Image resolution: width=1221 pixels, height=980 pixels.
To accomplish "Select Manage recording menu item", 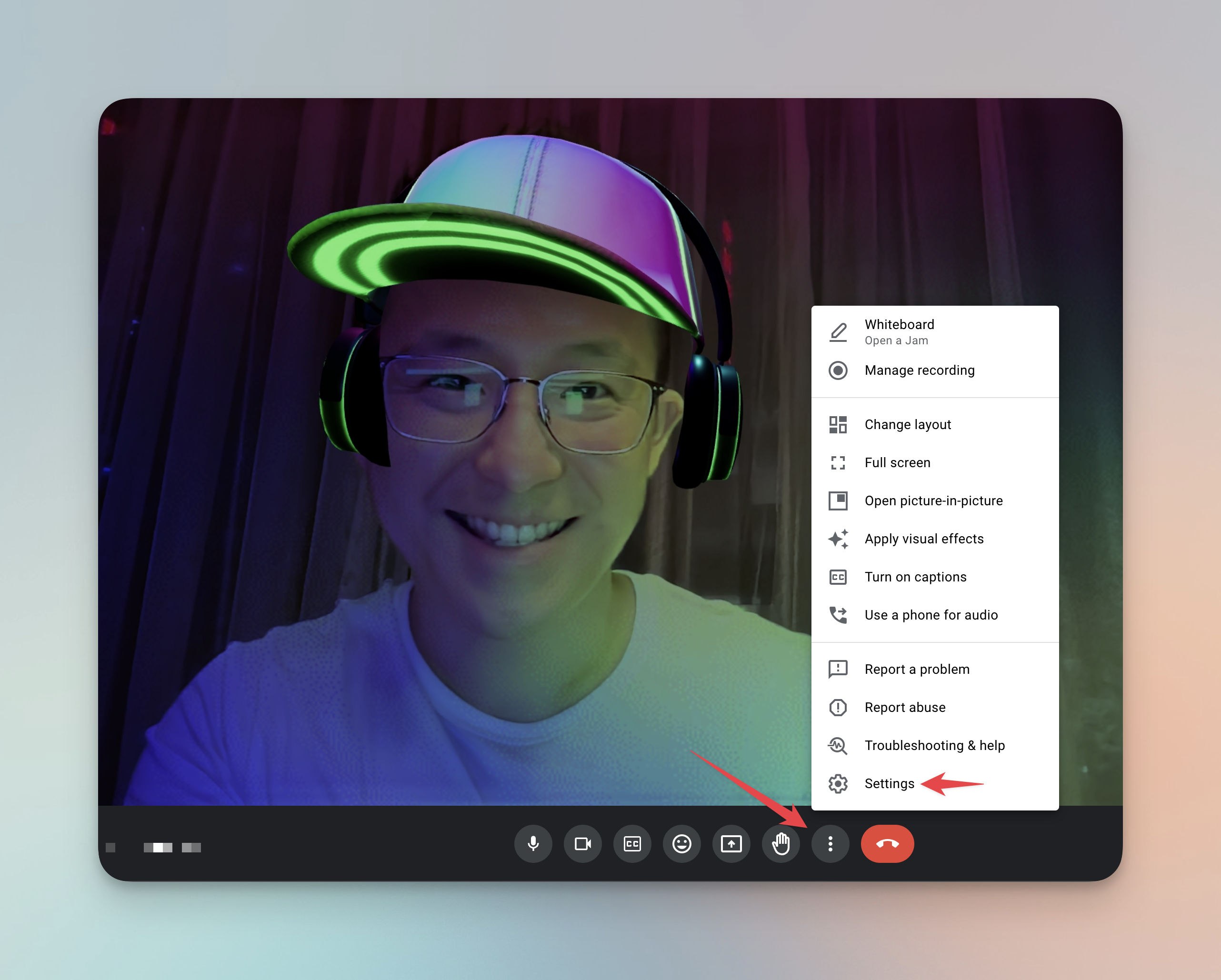I will coord(935,370).
